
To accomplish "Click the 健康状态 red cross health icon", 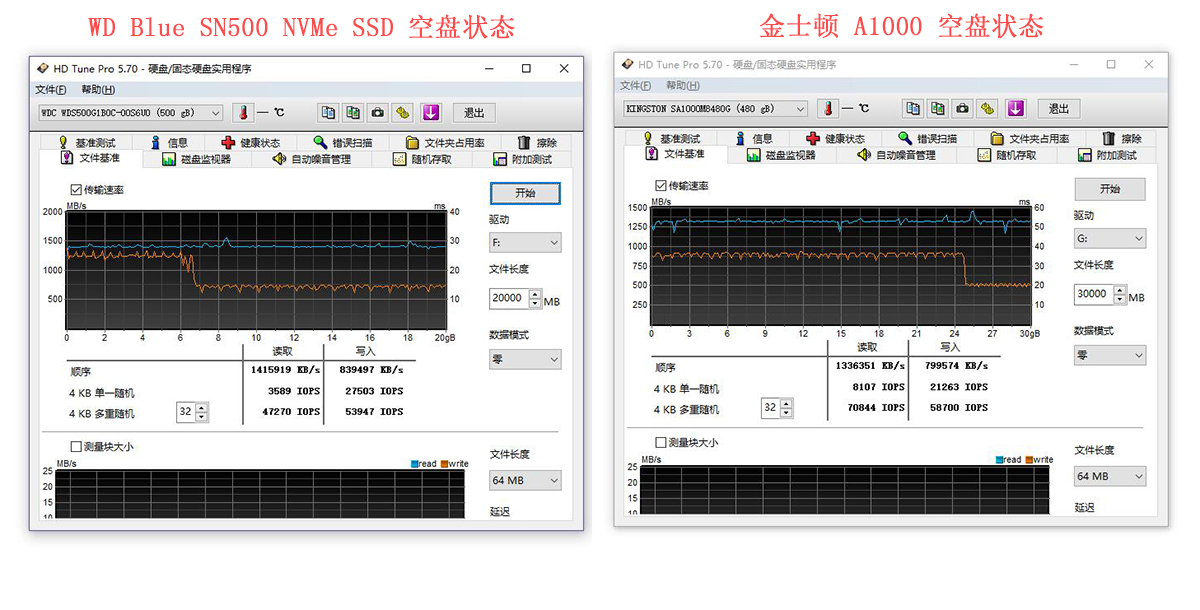I will (x=228, y=141).
